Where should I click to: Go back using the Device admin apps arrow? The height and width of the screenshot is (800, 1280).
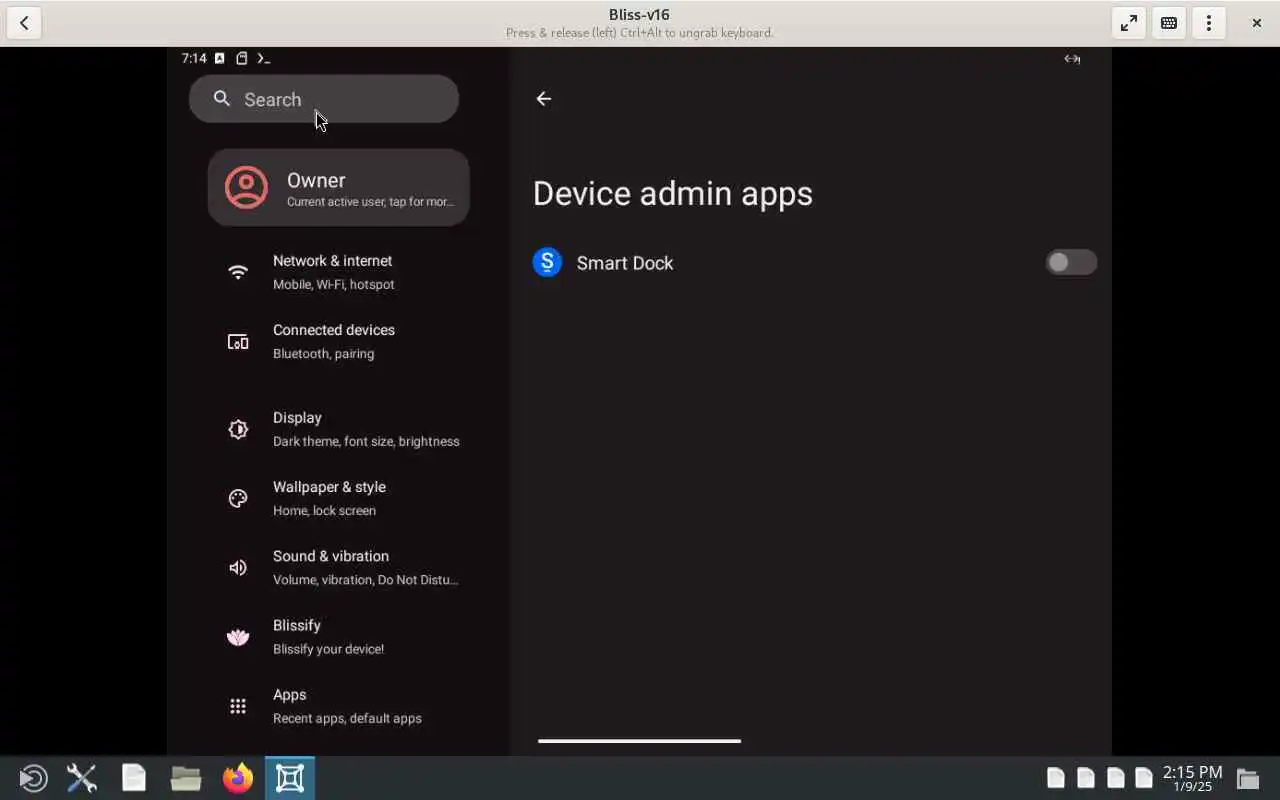tap(544, 99)
